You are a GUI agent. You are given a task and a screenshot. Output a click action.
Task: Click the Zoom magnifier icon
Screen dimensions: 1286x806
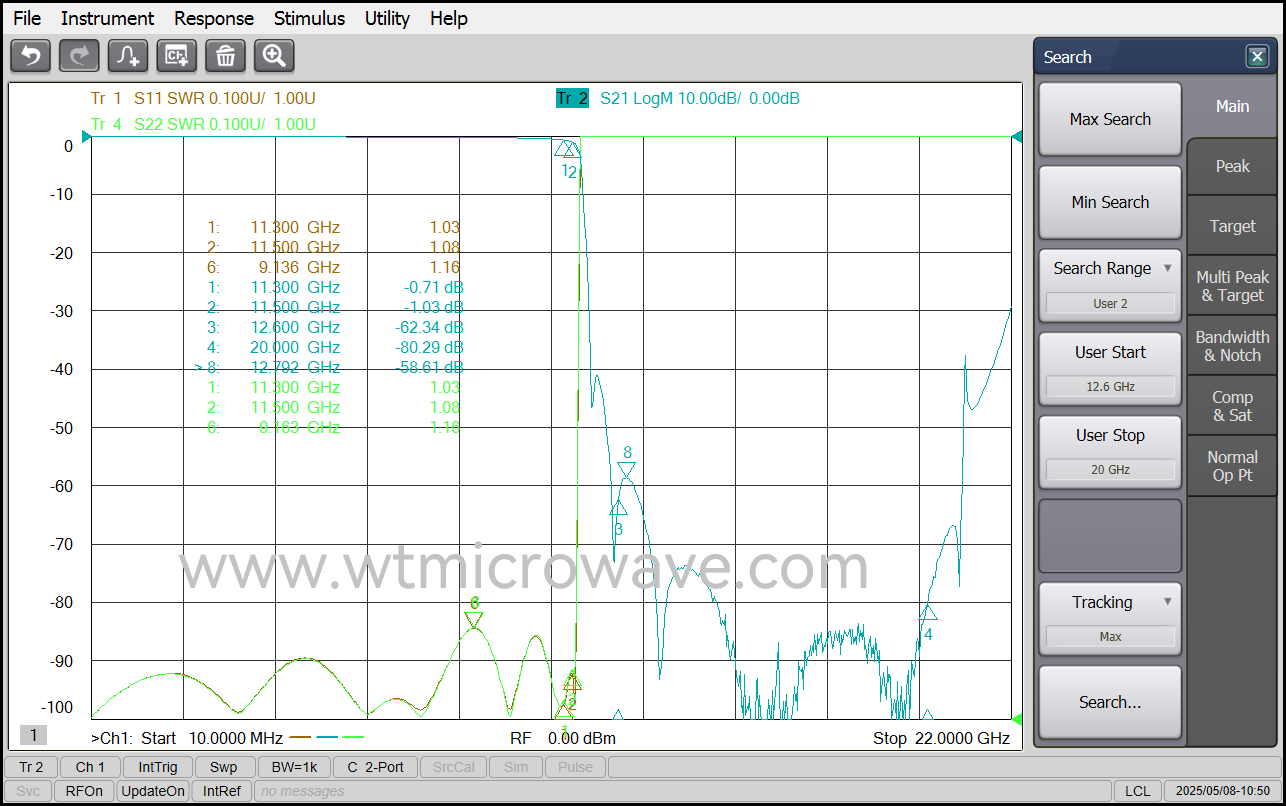[274, 56]
